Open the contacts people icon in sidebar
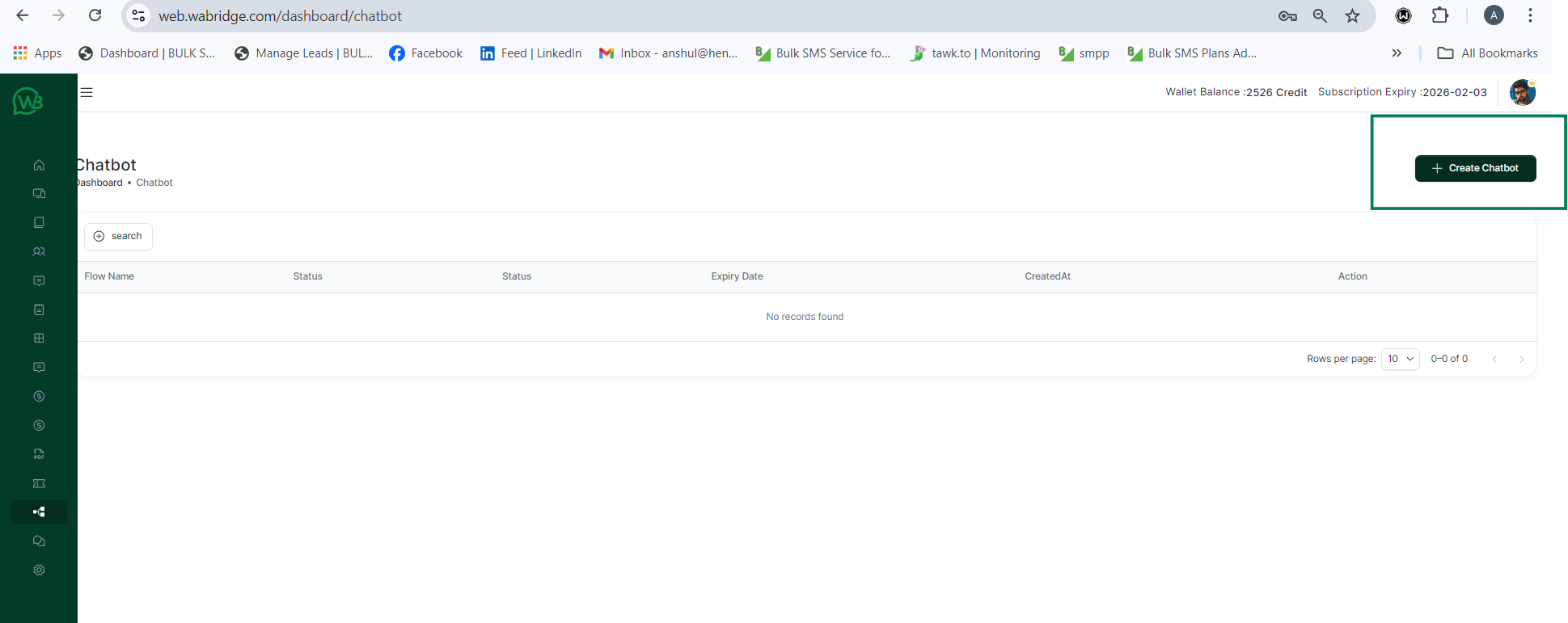The image size is (1568, 623). pyautogui.click(x=39, y=251)
